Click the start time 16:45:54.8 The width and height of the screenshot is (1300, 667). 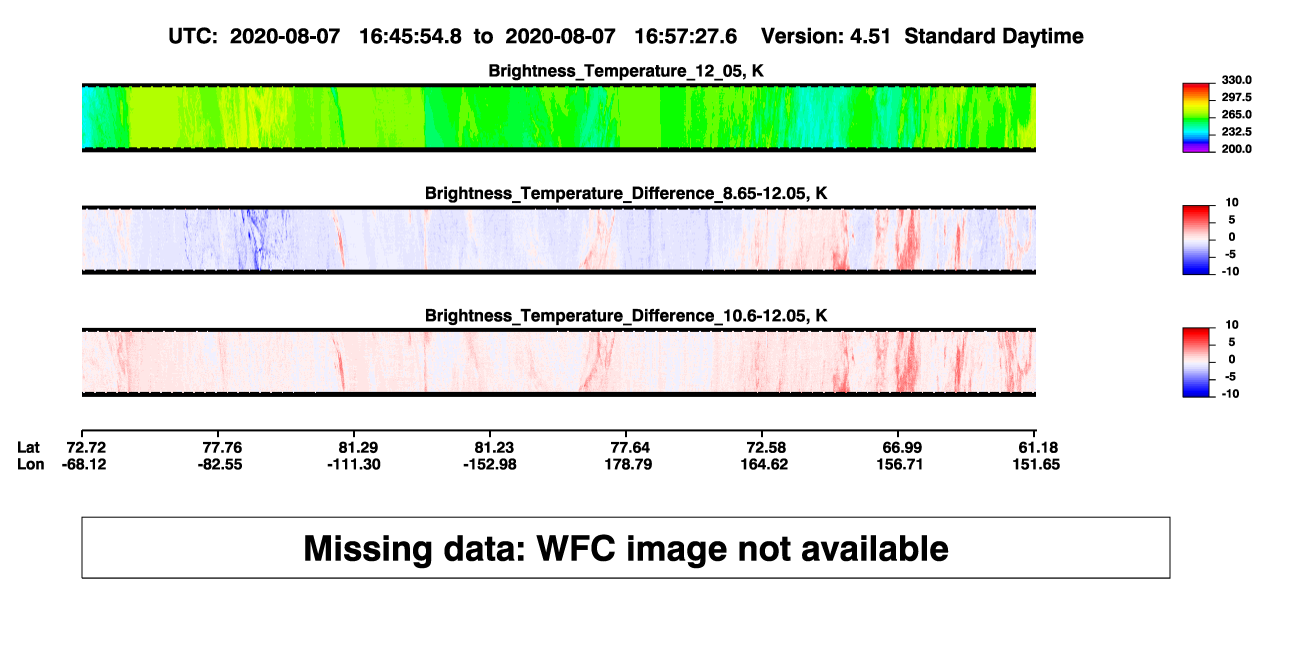(410, 36)
